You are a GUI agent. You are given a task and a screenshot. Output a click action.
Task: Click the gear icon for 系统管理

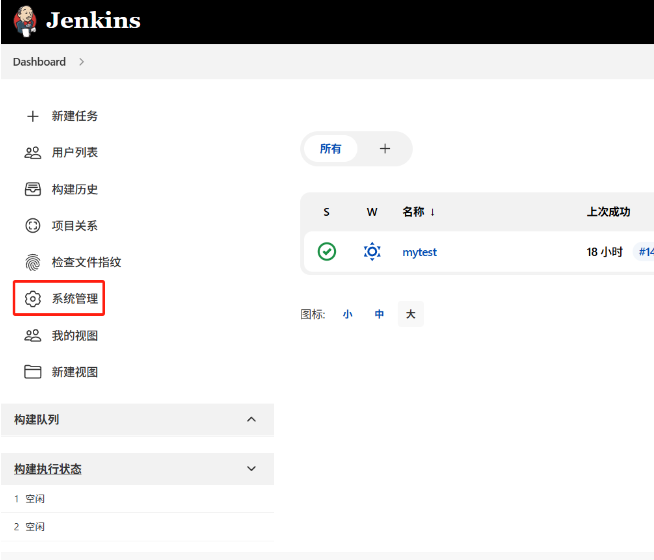pos(33,299)
